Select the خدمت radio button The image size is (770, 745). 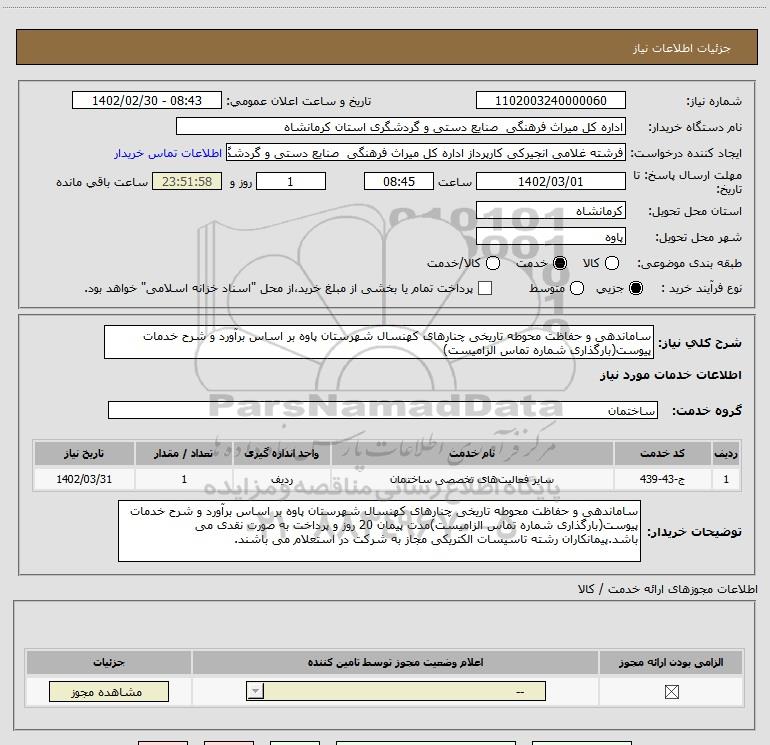pos(559,263)
